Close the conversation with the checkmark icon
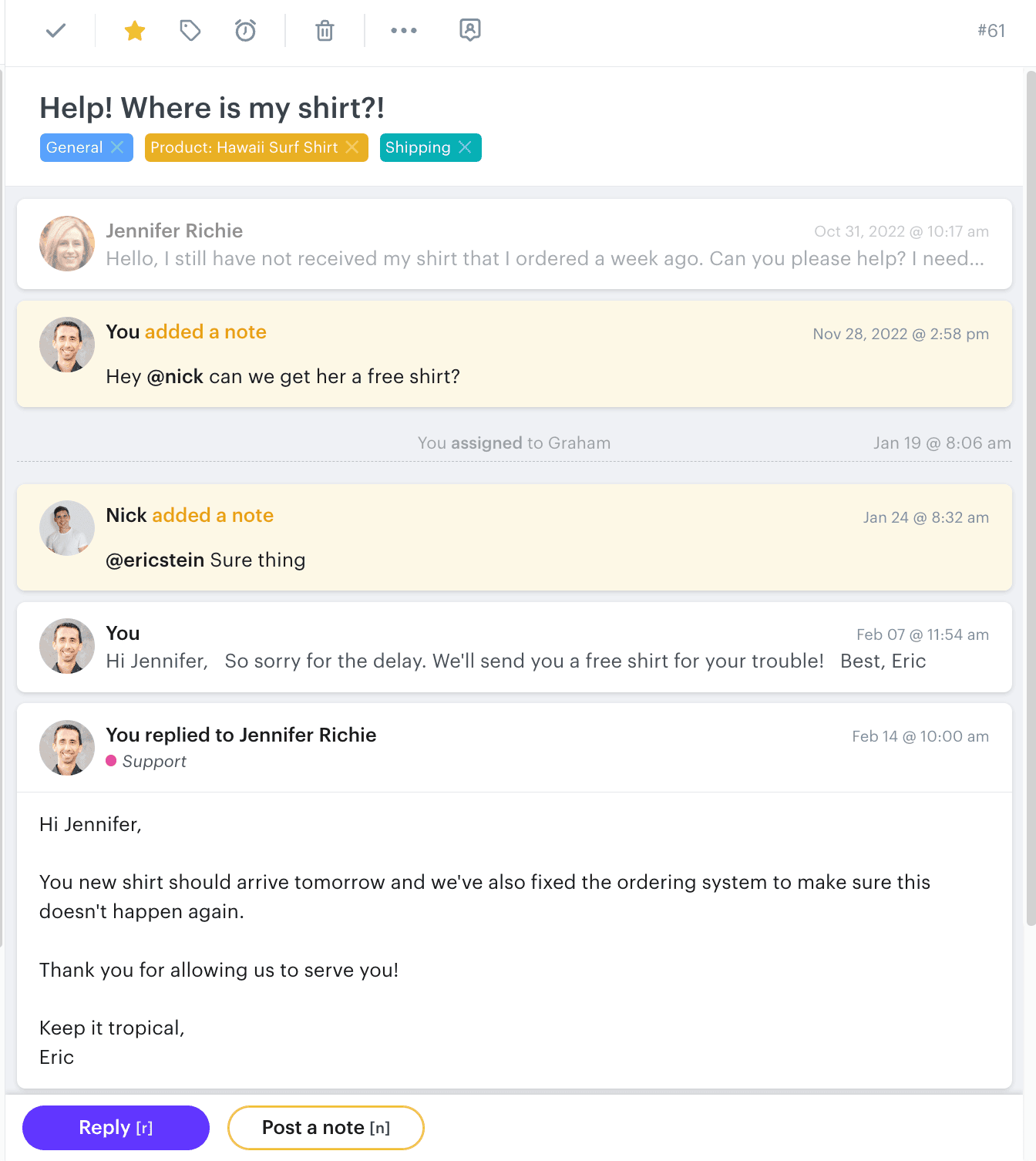The height and width of the screenshot is (1161, 1036). [55, 31]
